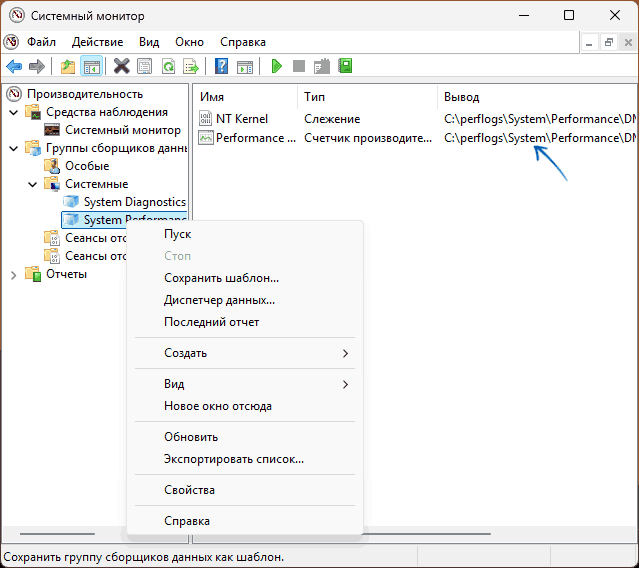
Task: Select the Системный монитор tree label
Action: click(x=123, y=130)
